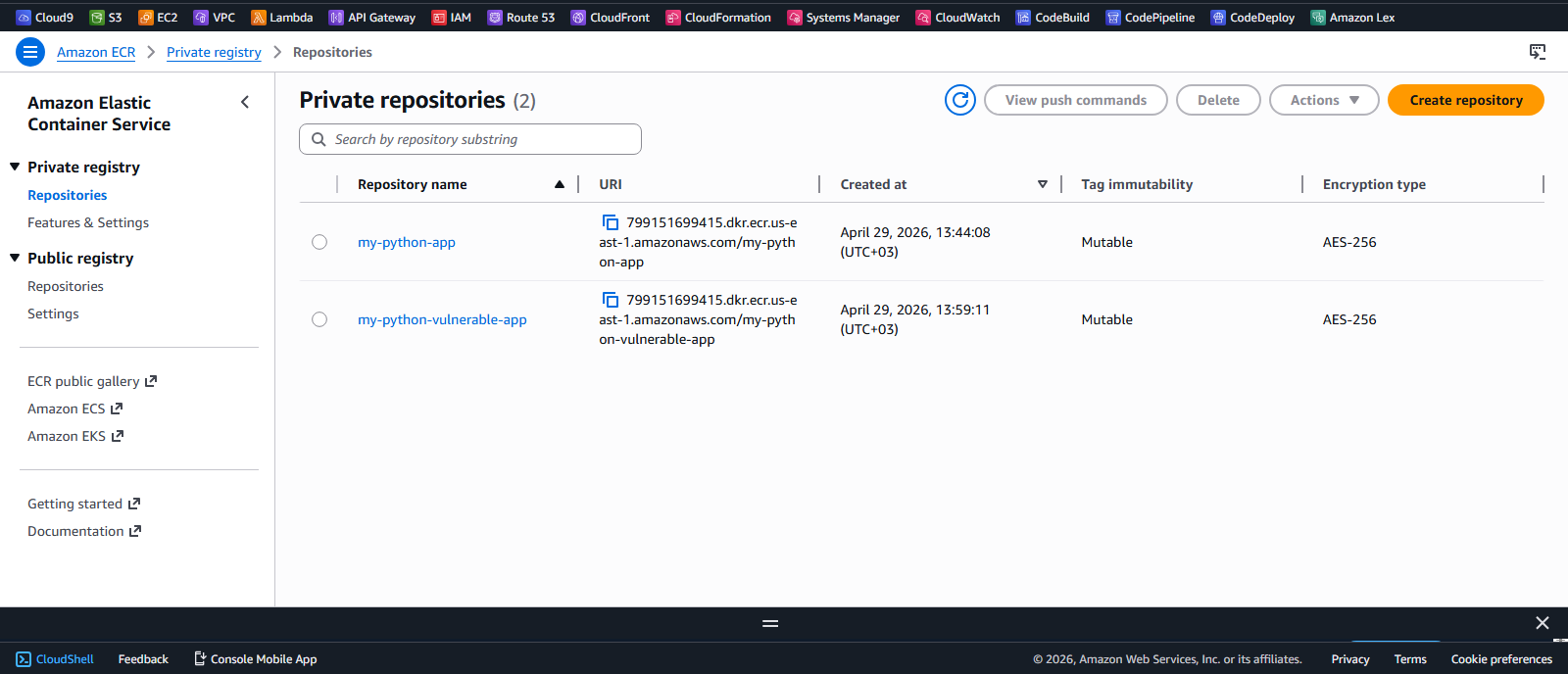
Task: Go to Private registry breadcrumb
Action: click(214, 52)
